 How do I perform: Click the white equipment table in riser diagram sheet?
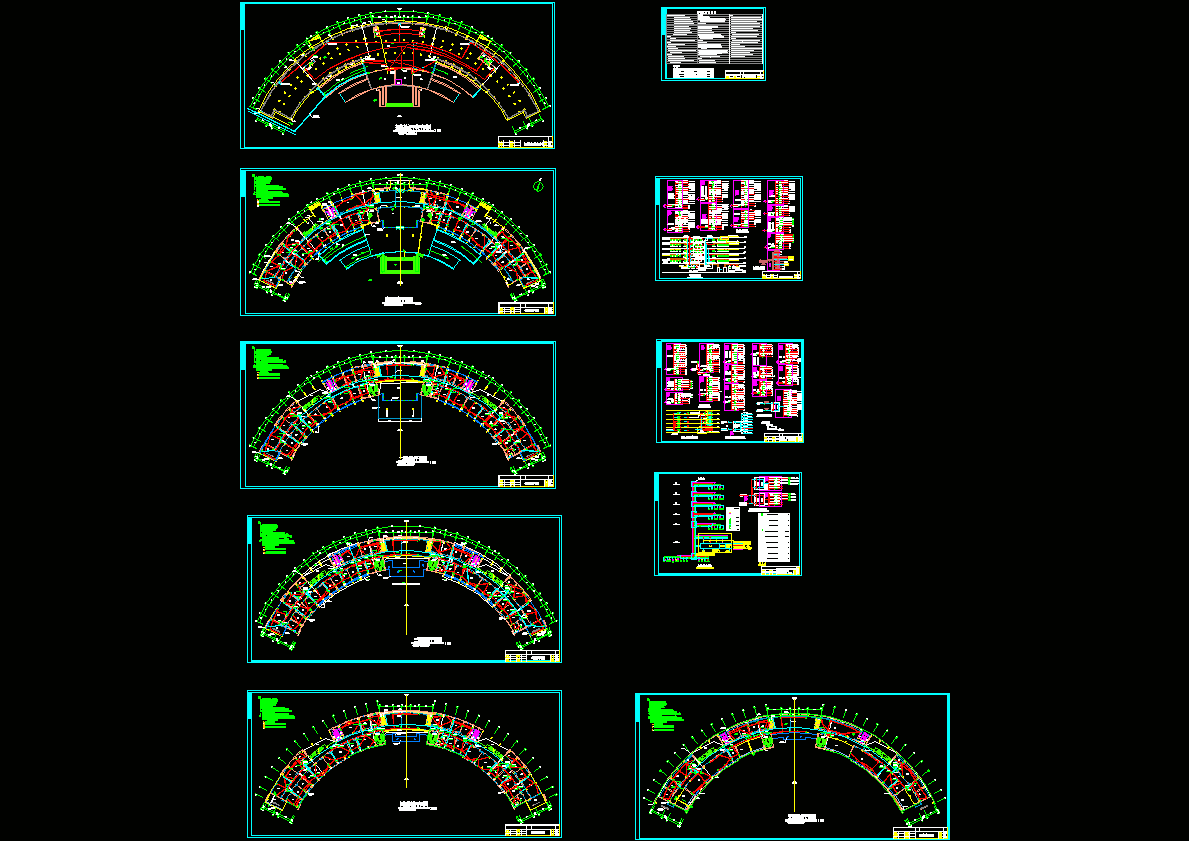[773, 538]
